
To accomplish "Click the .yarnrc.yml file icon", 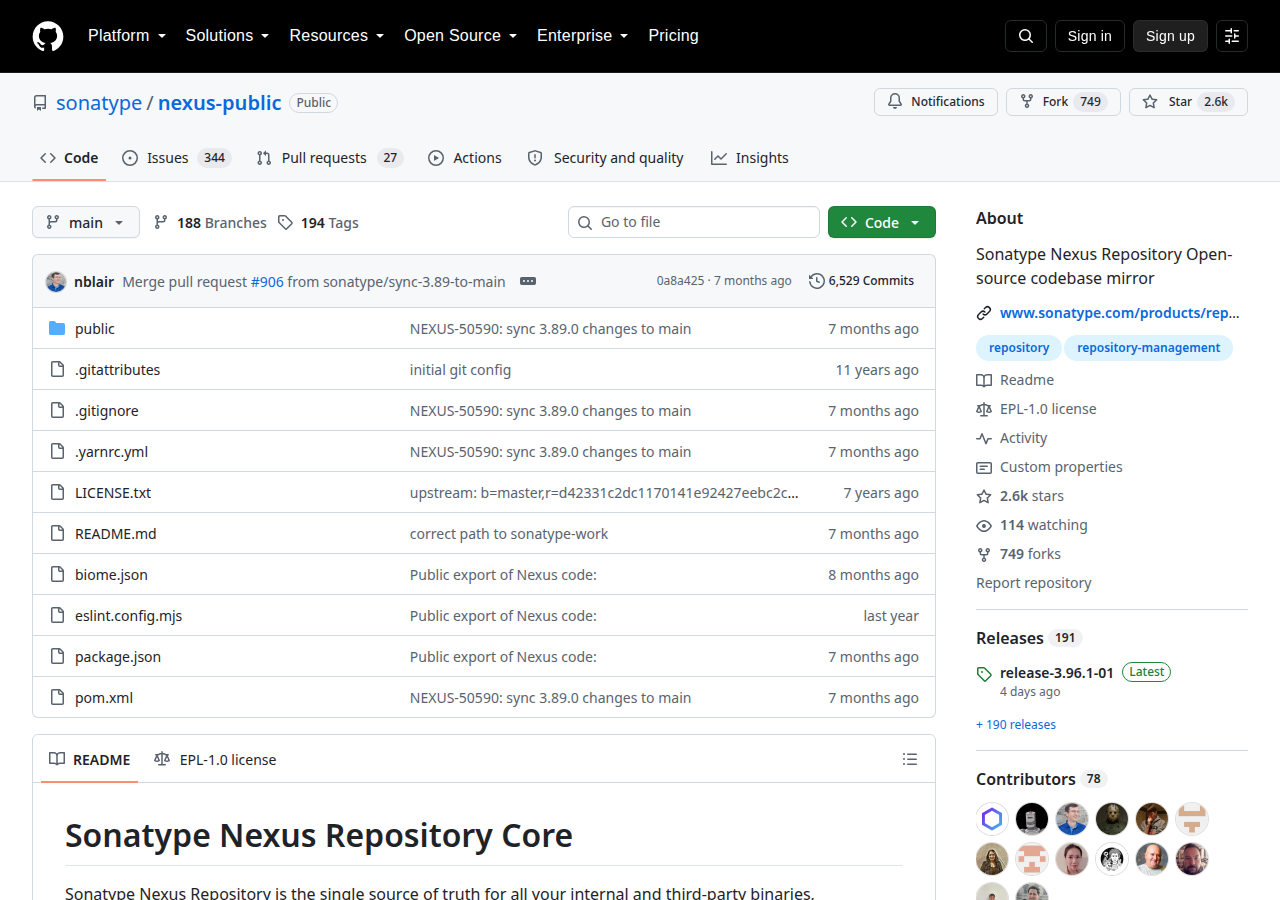I will [57, 452].
